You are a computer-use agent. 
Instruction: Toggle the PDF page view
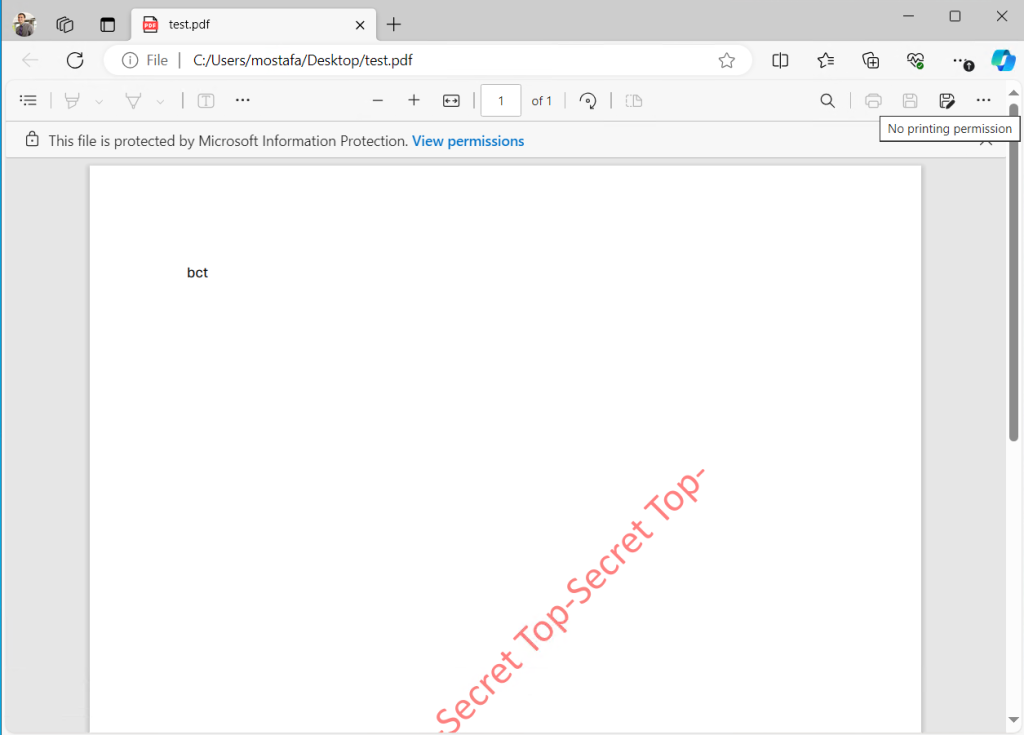[633, 101]
